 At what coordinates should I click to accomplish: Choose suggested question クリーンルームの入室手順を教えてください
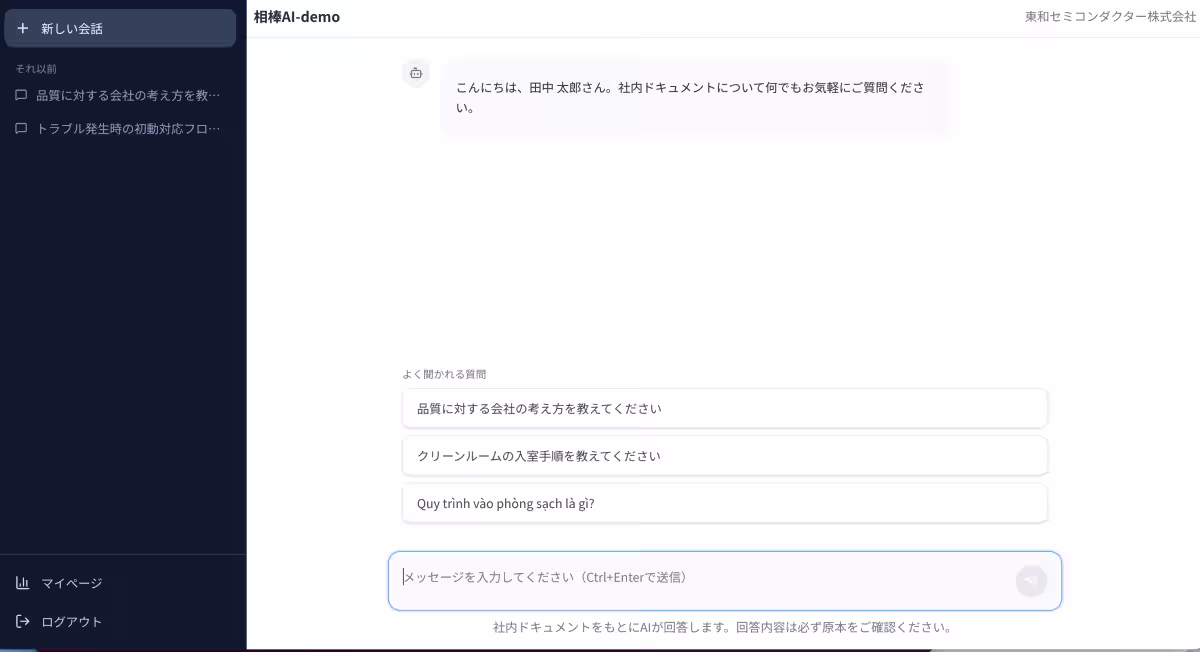click(x=725, y=455)
